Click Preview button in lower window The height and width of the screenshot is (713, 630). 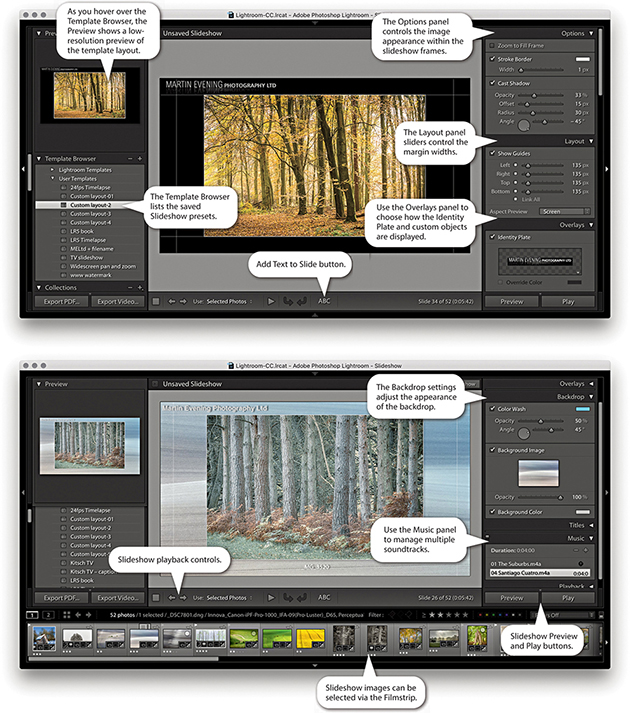pos(512,598)
